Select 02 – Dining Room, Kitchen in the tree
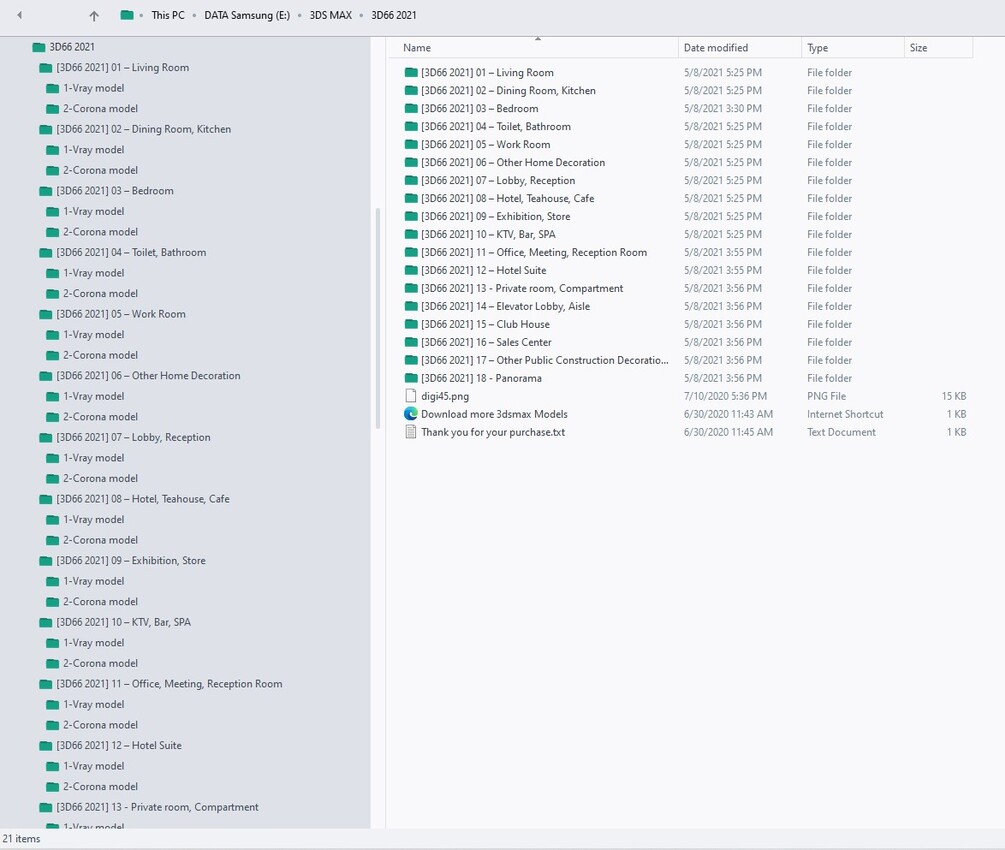Screen dimensions: 1005x850 (144, 129)
